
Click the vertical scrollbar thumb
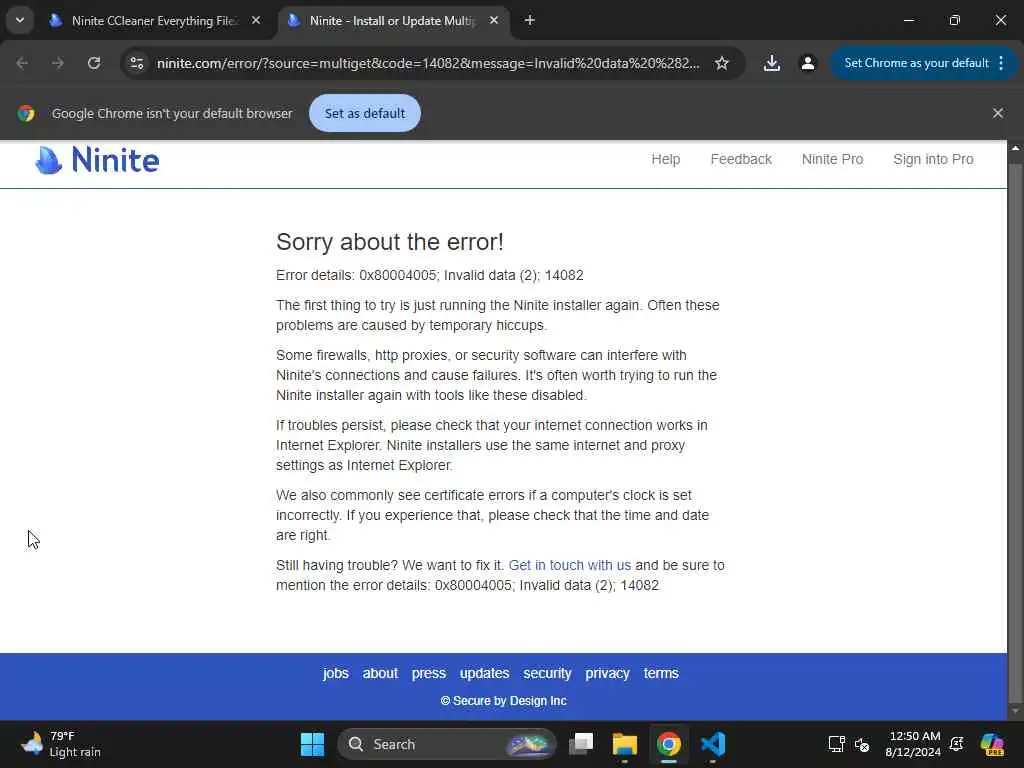1016,431
